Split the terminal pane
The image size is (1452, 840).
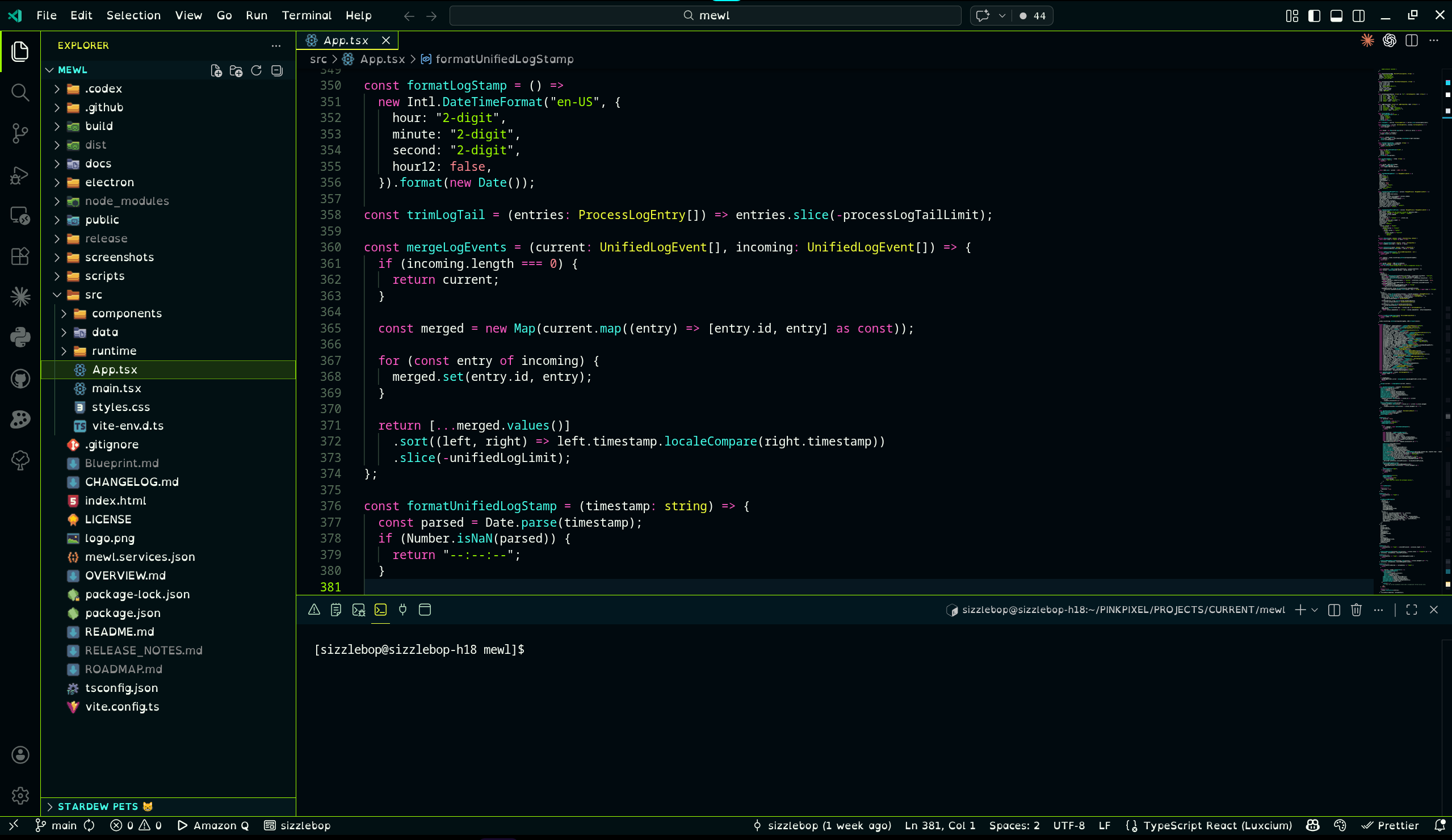tap(1333, 610)
